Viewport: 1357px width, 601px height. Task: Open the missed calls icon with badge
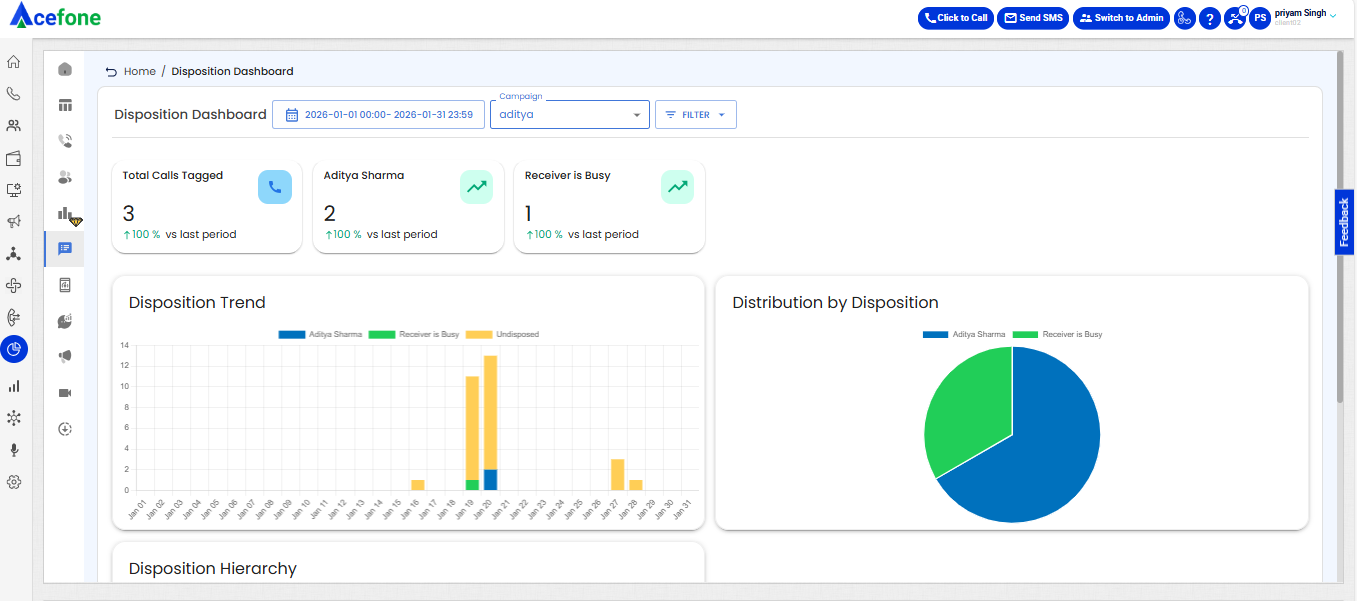[1236, 17]
